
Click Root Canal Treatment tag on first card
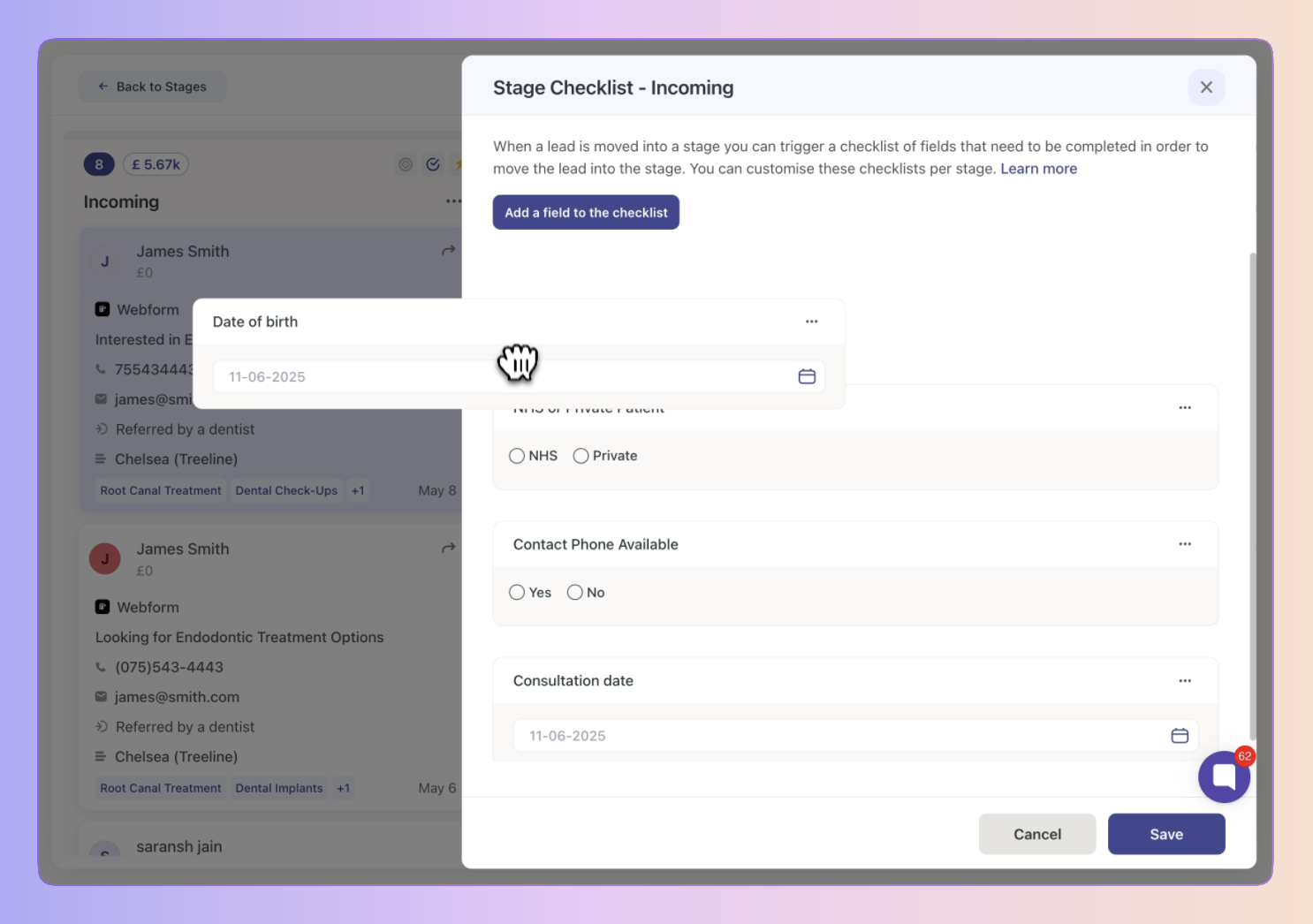[161, 490]
